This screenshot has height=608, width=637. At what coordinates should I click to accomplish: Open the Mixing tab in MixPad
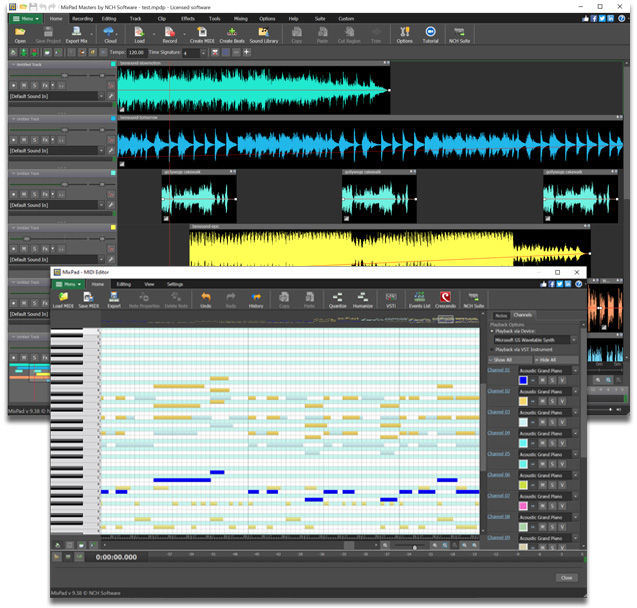[240, 19]
